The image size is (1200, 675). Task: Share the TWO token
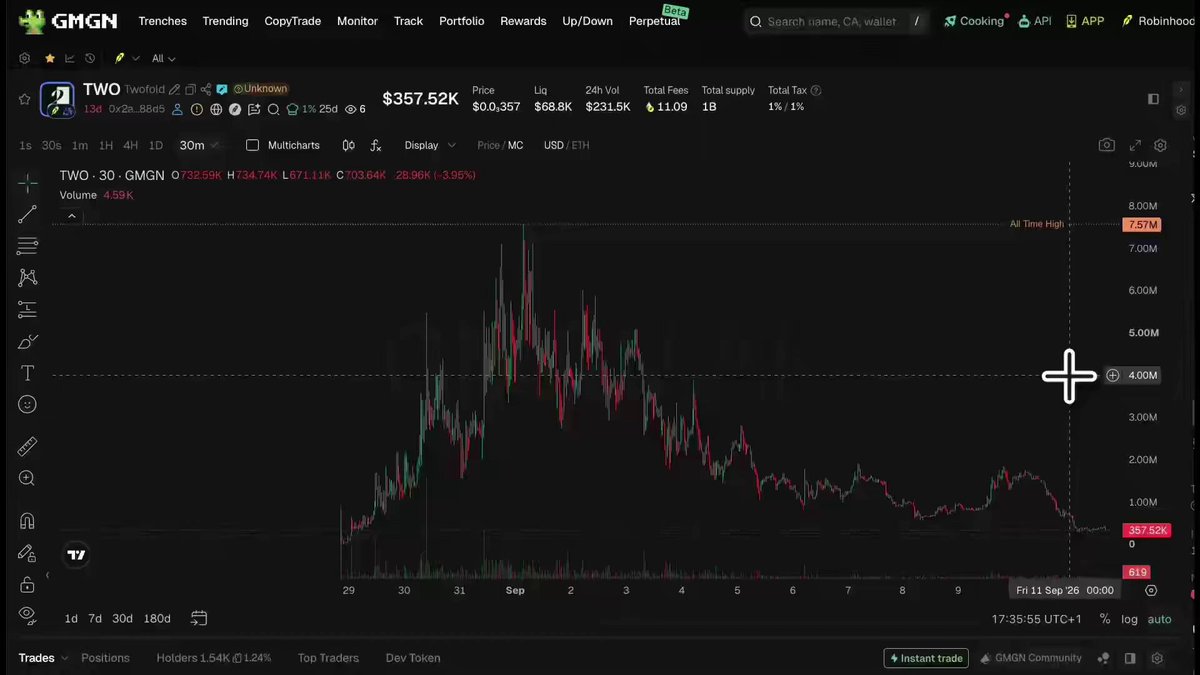206,89
